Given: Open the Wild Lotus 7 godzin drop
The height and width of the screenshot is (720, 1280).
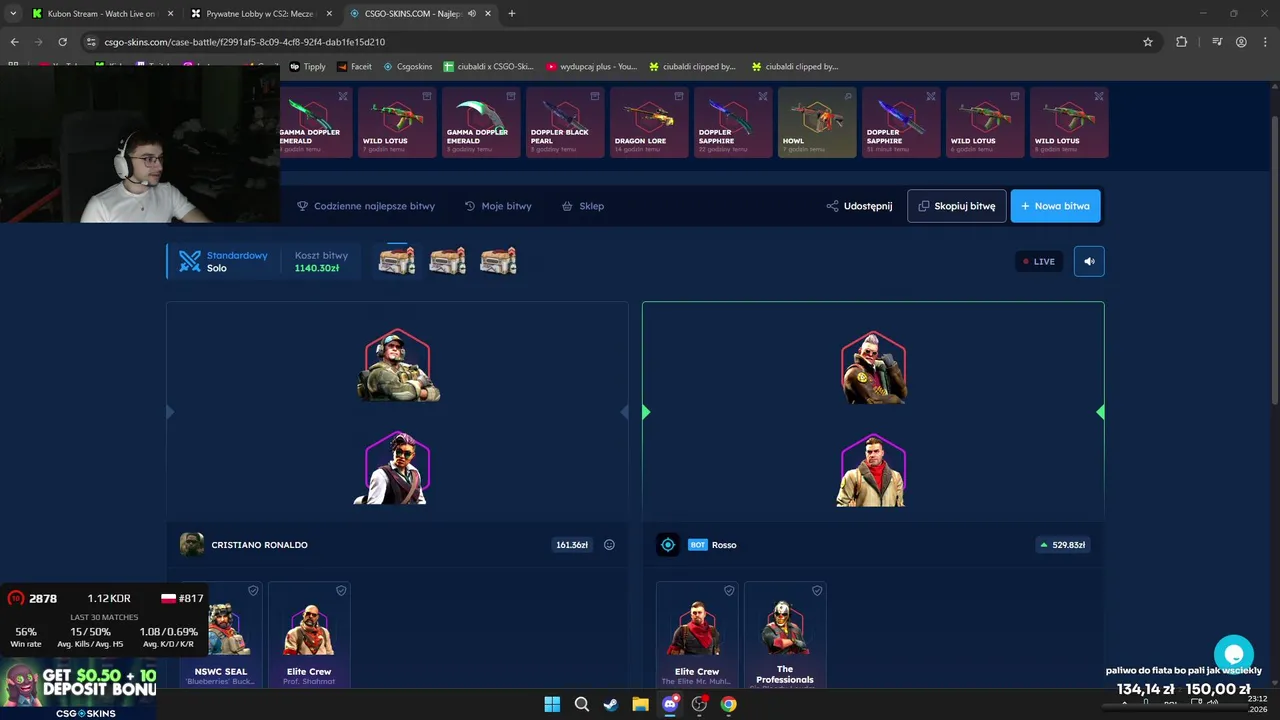Looking at the screenshot, I should (x=397, y=122).
